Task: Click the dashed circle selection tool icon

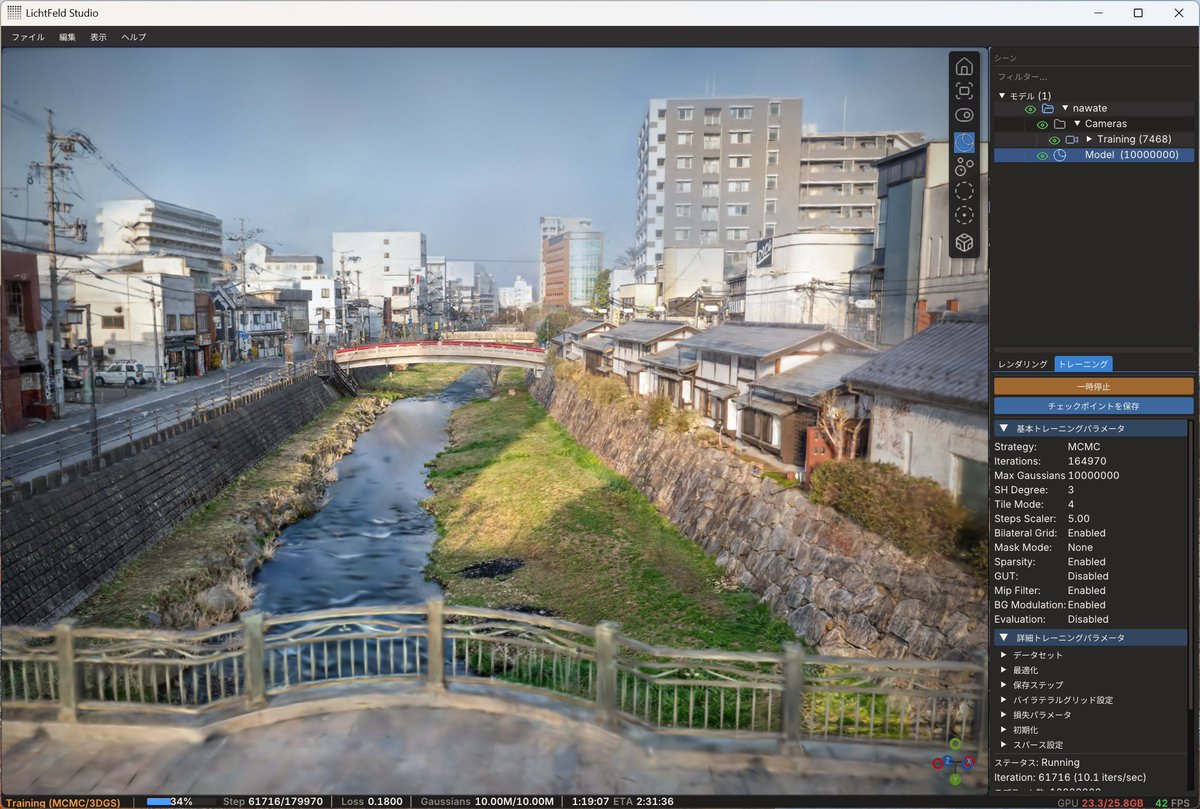Action: 964,190
